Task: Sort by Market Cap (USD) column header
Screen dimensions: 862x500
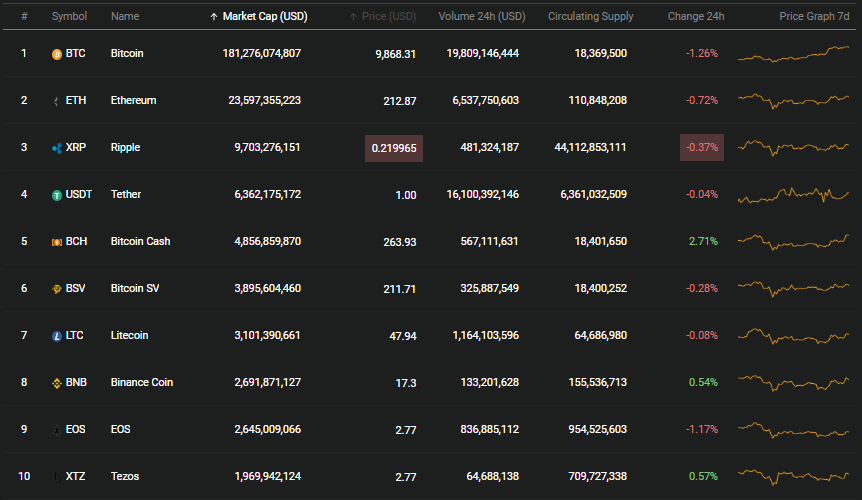Action: (x=259, y=16)
